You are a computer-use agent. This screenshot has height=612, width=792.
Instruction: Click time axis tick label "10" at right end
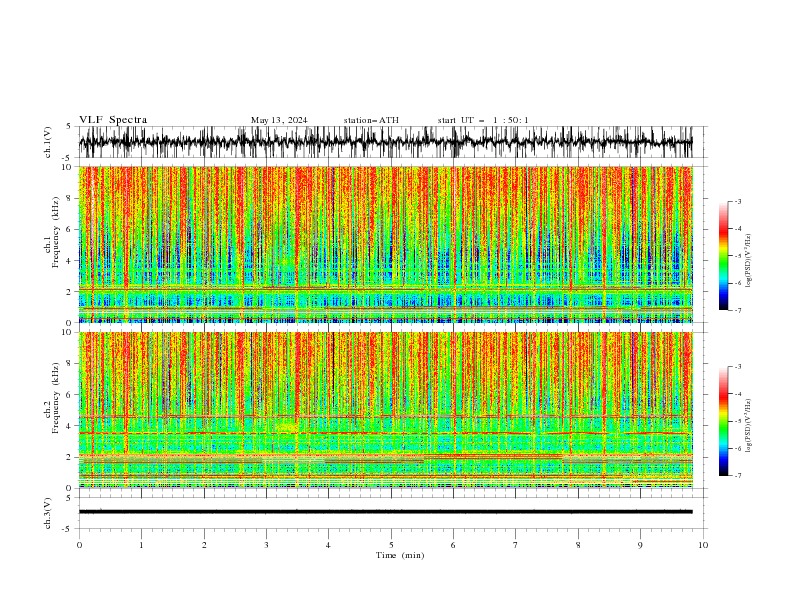pos(703,545)
